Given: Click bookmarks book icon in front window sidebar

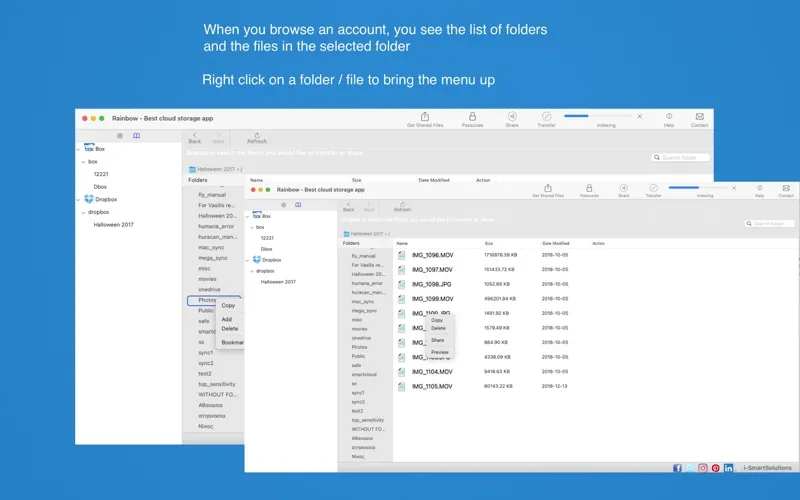Looking at the screenshot, I should point(298,205).
